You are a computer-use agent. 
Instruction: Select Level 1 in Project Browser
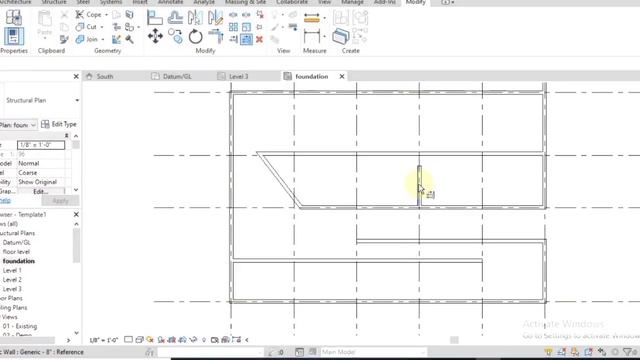(12, 270)
